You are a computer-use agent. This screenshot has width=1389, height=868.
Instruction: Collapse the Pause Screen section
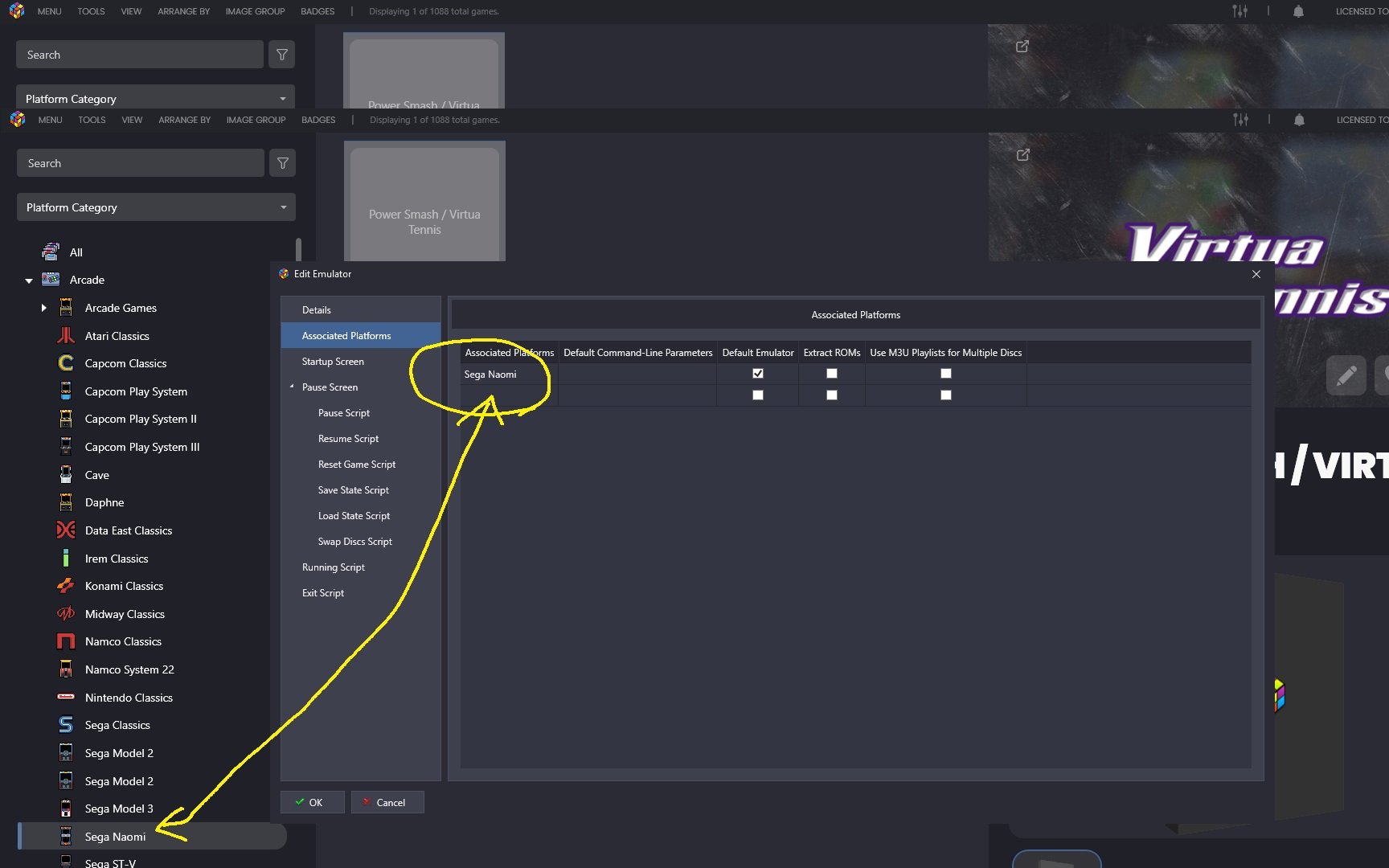pos(292,387)
